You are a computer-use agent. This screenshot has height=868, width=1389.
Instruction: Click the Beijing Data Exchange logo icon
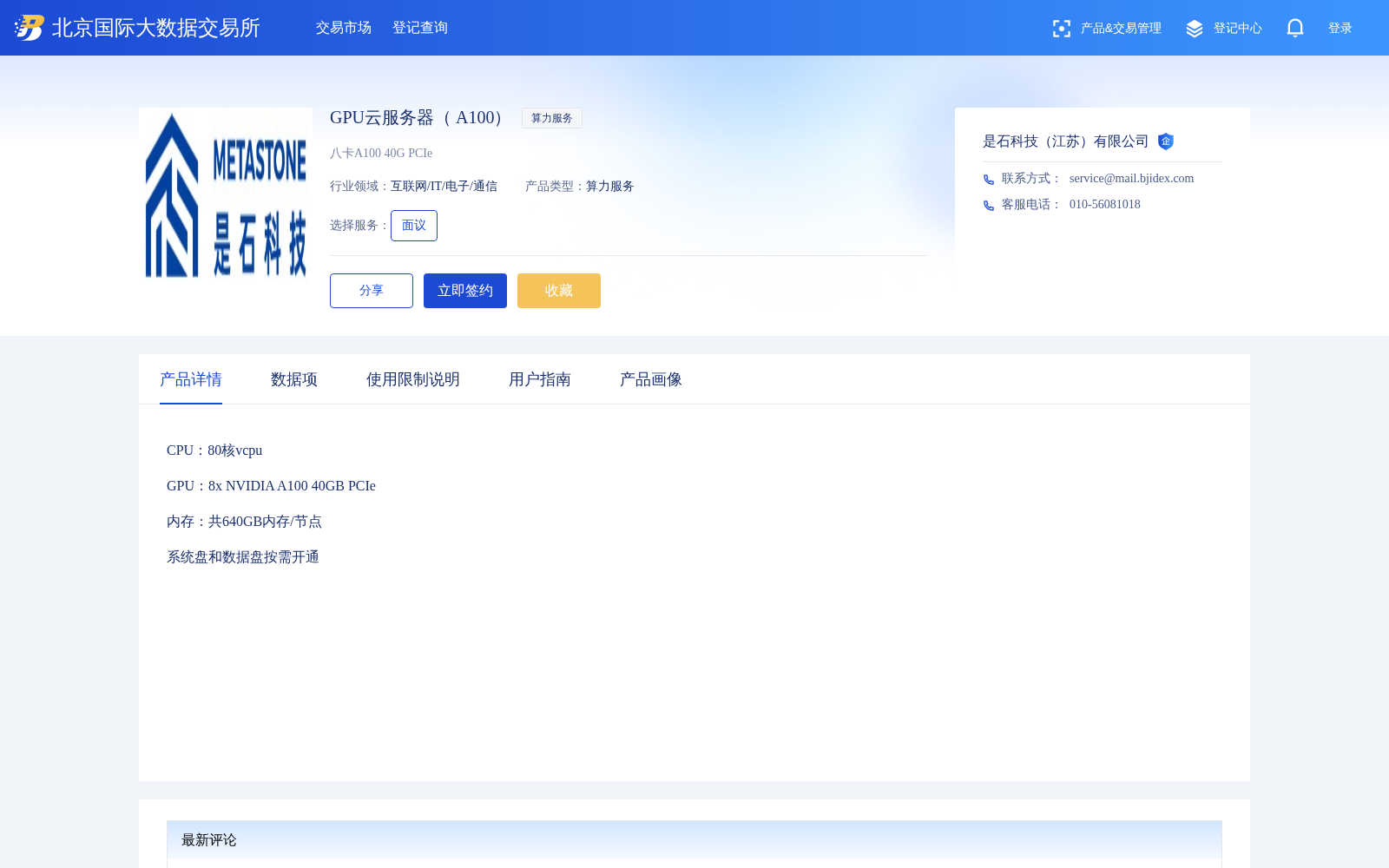(30, 28)
